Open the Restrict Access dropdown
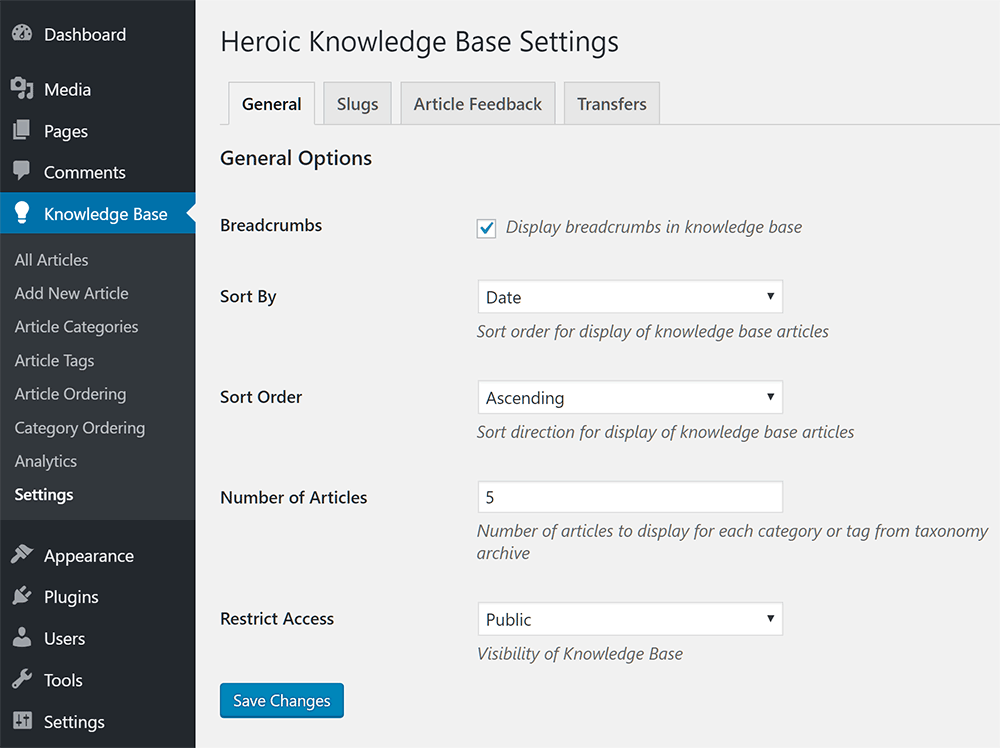Viewport: 1000px width, 748px height. tap(629, 620)
